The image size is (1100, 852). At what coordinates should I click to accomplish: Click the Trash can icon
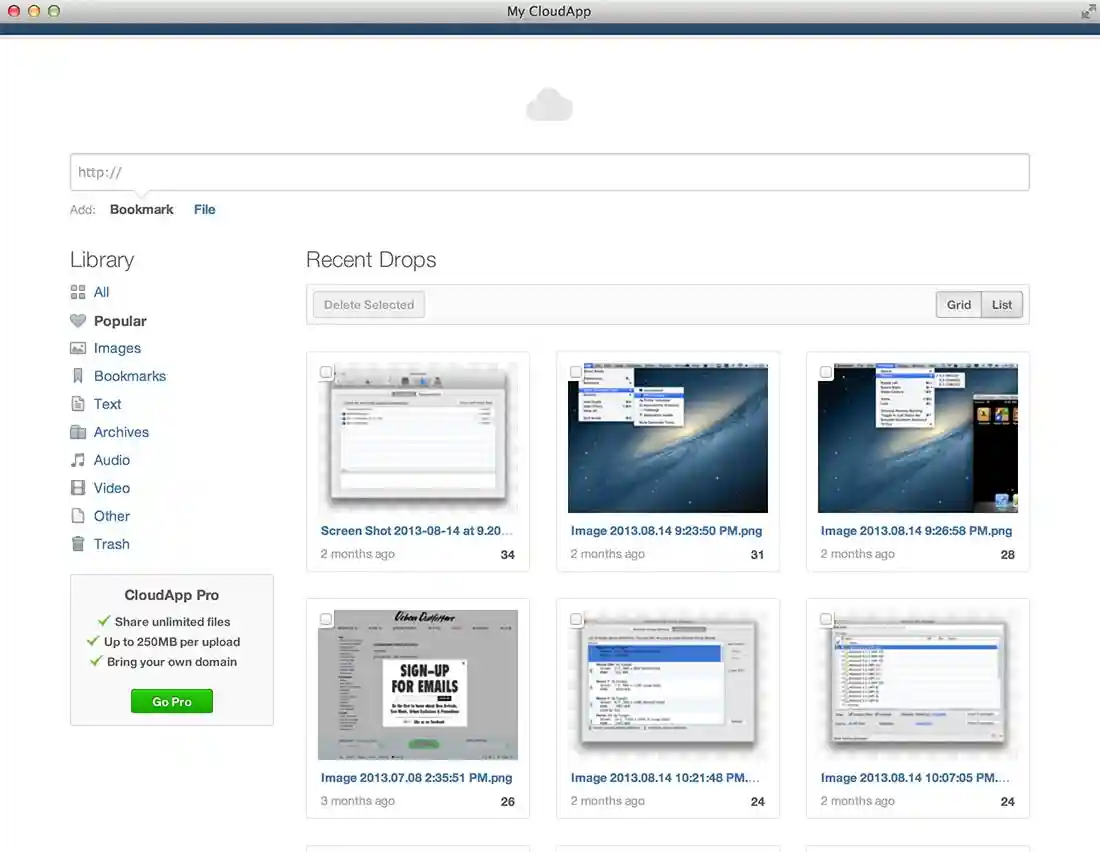tap(76, 544)
